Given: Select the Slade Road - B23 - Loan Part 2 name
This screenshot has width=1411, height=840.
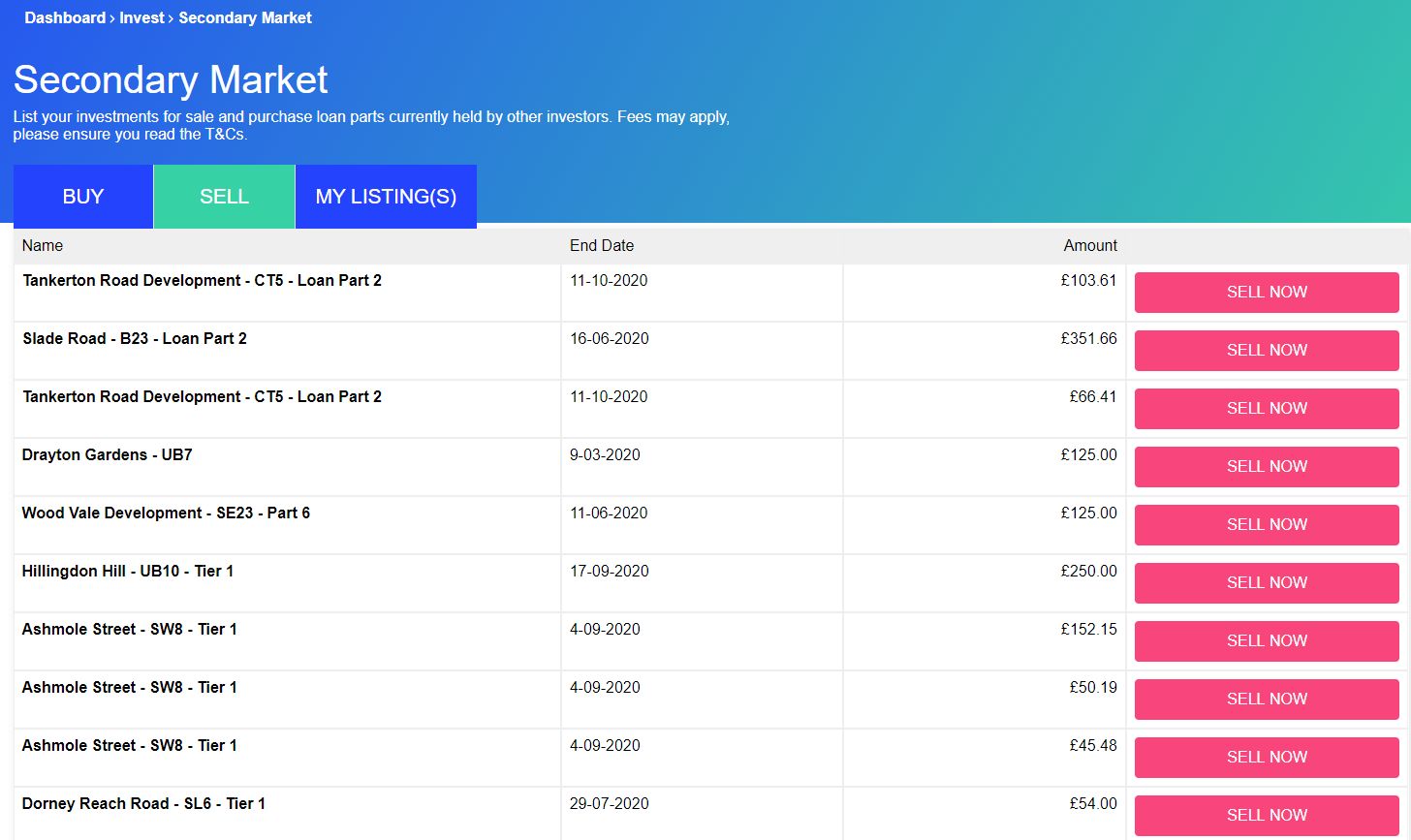Looking at the screenshot, I should click(135, 339).
